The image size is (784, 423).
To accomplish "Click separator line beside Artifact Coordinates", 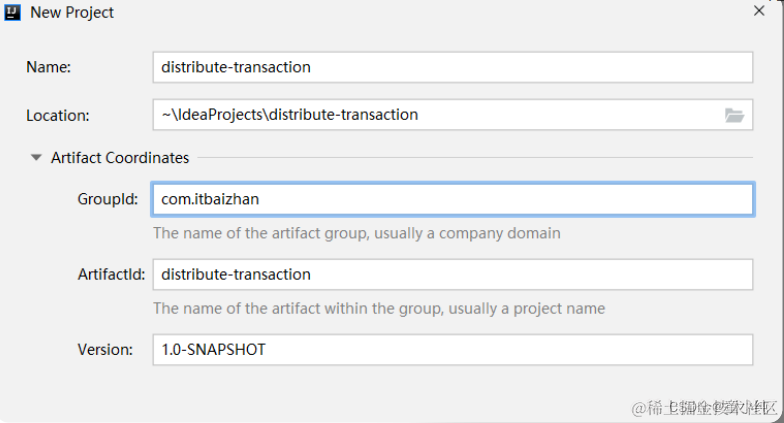I will pos(470,158).
